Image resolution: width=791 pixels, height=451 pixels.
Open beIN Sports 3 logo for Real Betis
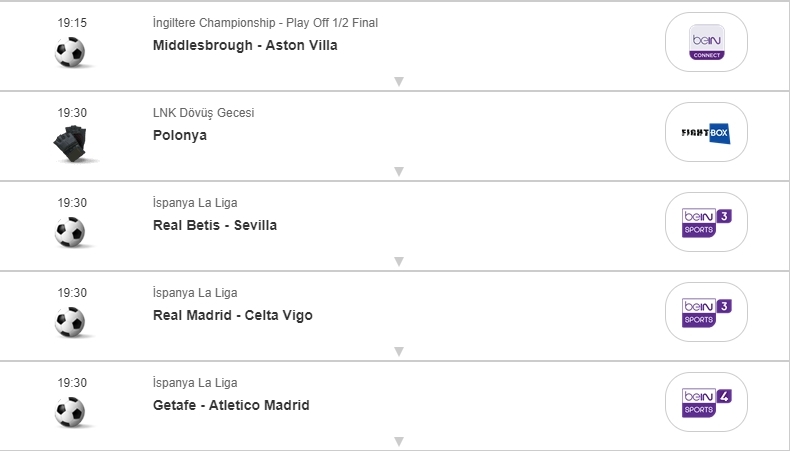click(x=706, y=222)
